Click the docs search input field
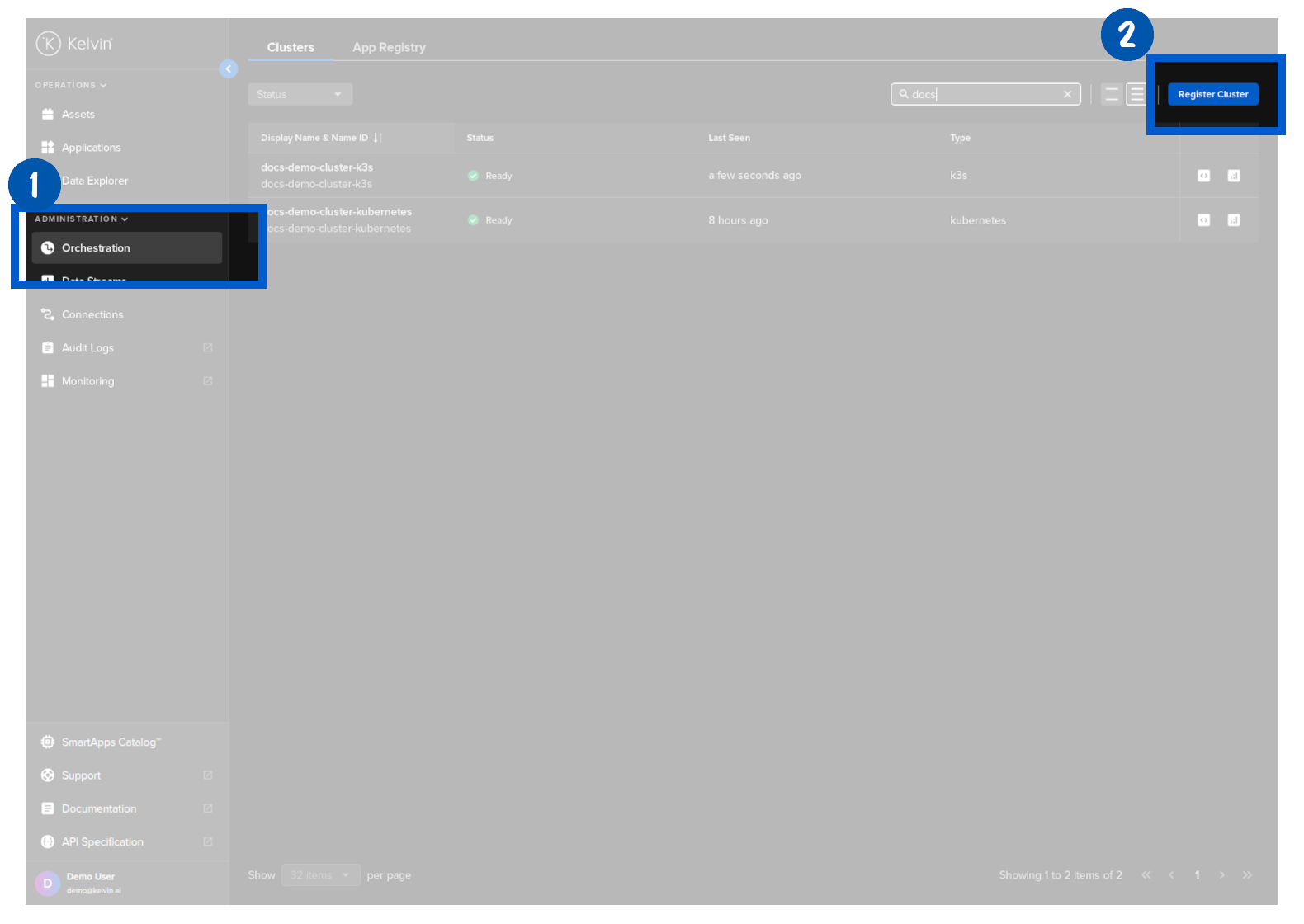 (x=982, y=95)
